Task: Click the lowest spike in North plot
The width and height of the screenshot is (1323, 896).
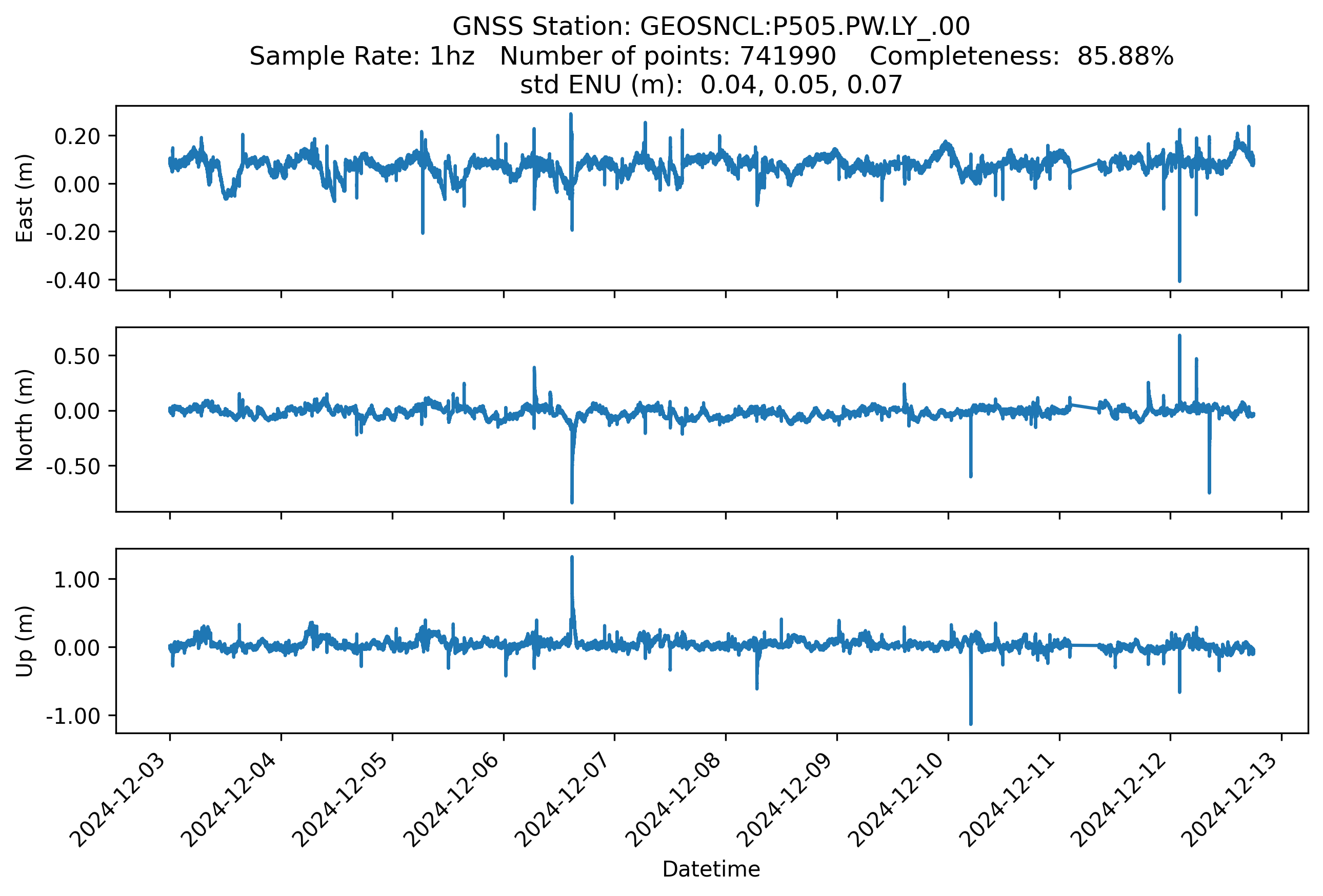Action: click(x=572, y=499)
